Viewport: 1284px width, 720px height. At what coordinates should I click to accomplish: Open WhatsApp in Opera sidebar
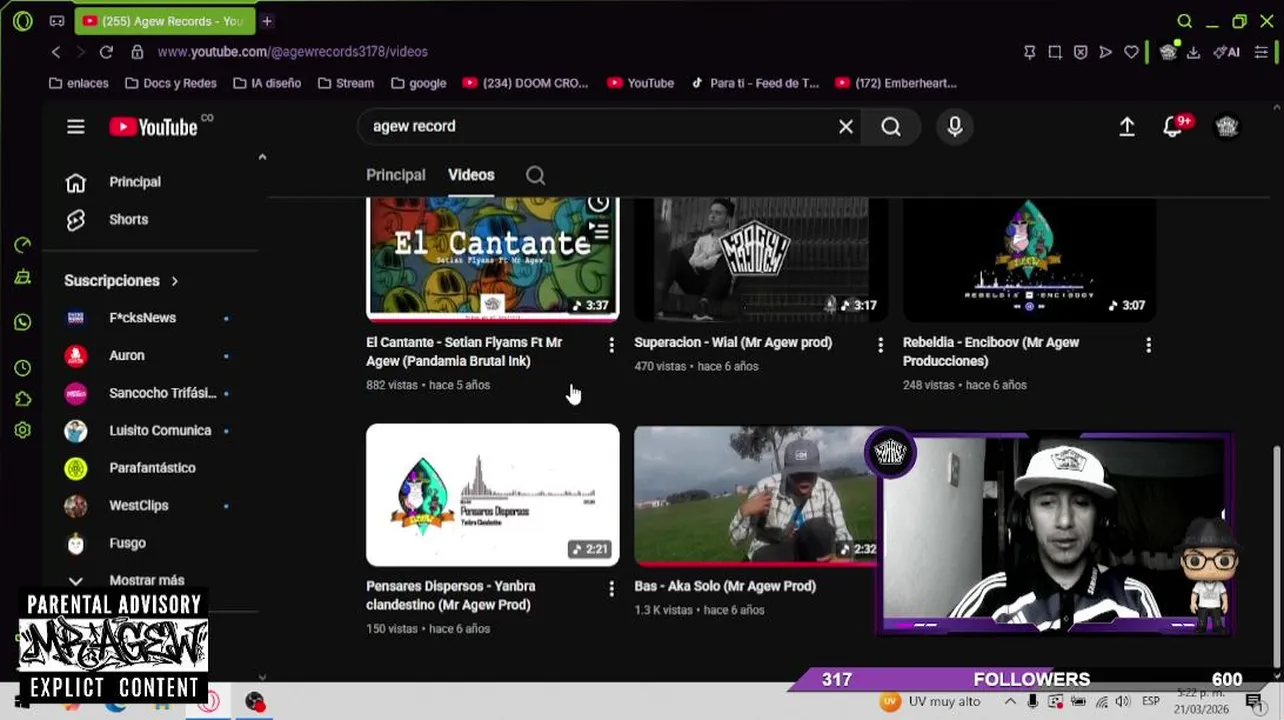click(22, 322)
